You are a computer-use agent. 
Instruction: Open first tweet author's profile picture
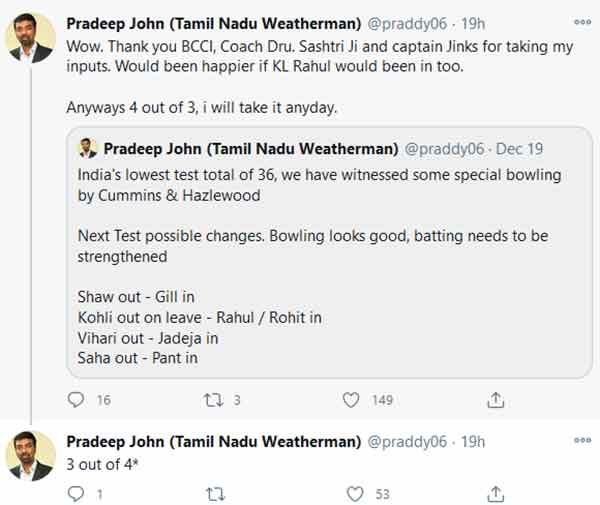30,40
